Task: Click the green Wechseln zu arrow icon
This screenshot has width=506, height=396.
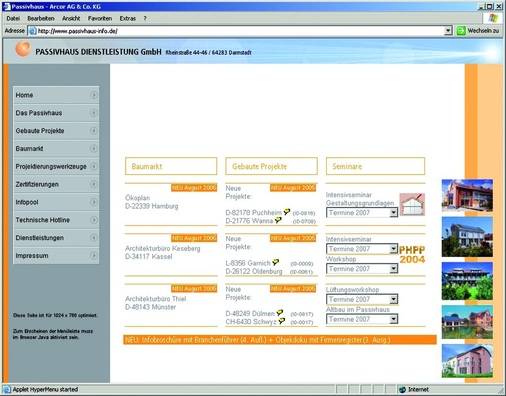Action: 461,31
